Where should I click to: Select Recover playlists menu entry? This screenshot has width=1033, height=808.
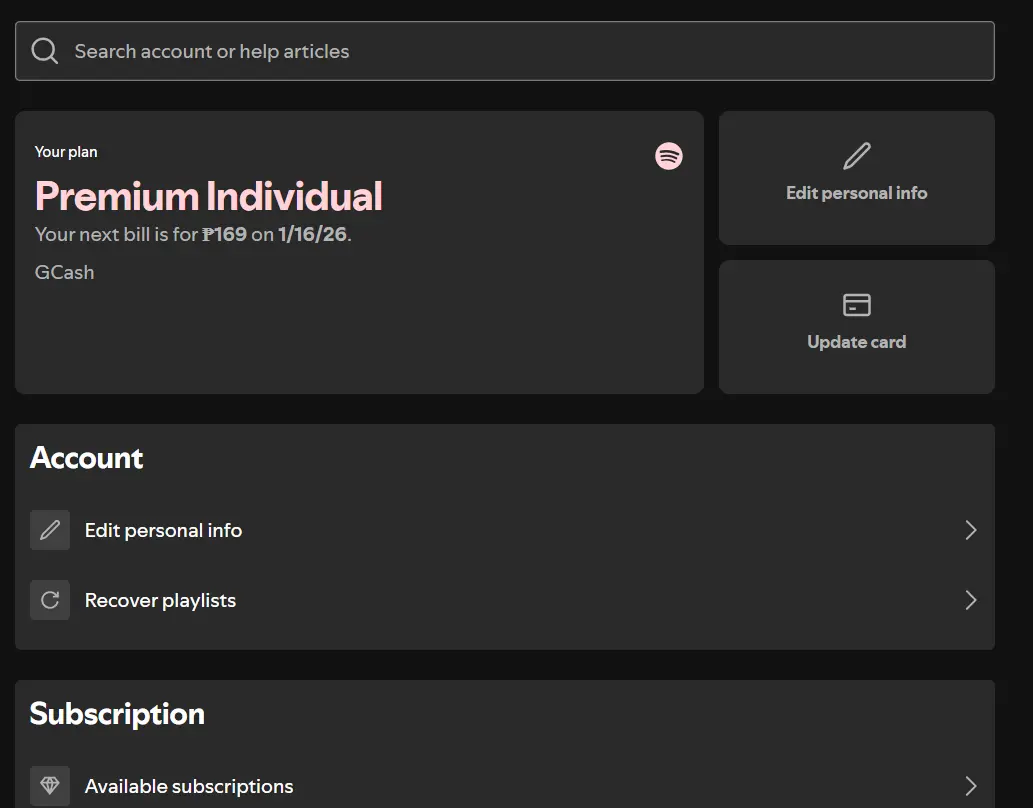coord(505,600)
